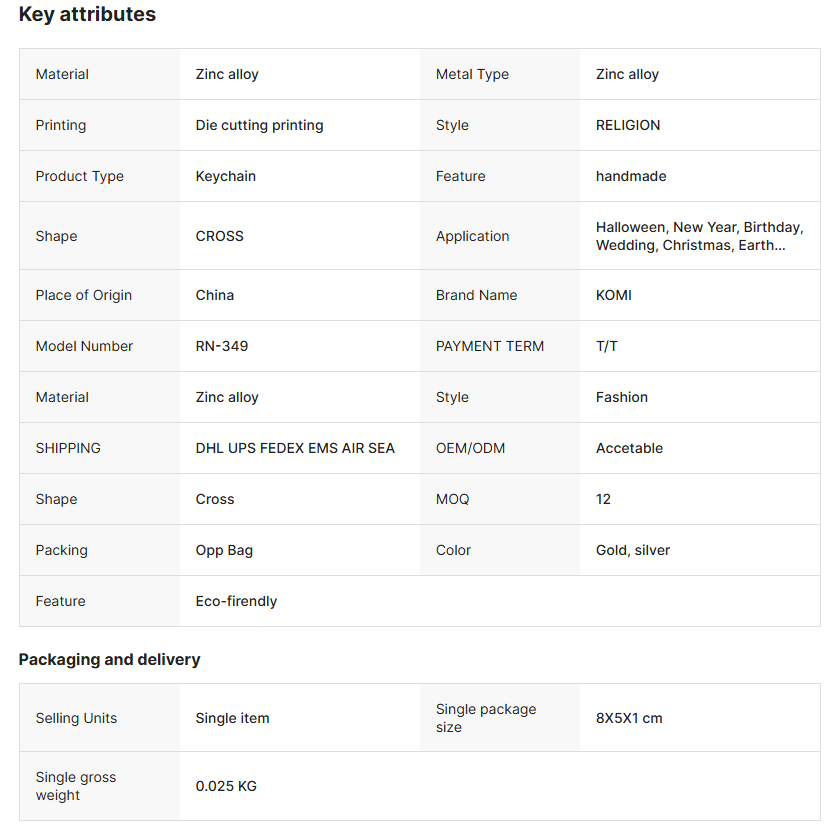This screenshot has width=826, height=827.
Task: Select the MOQ value 12
Action: coord(603,499)
